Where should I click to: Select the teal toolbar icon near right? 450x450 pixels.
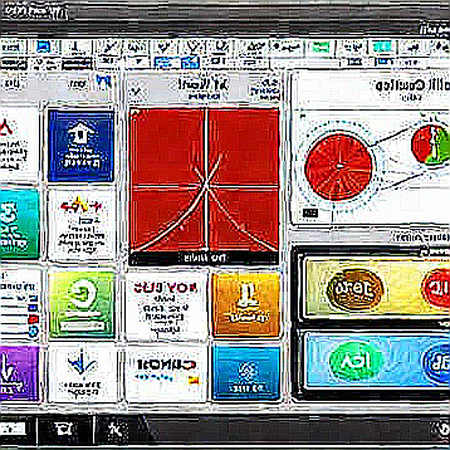click(382, 47)
